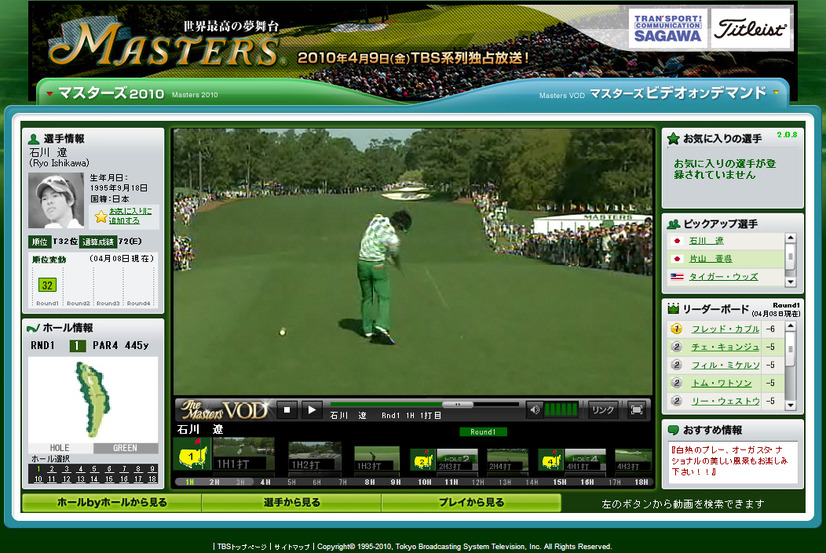Viewport: 826px width, 553px height.
Task: Click the star add-to-favorites icon
Action: [101, 215]
